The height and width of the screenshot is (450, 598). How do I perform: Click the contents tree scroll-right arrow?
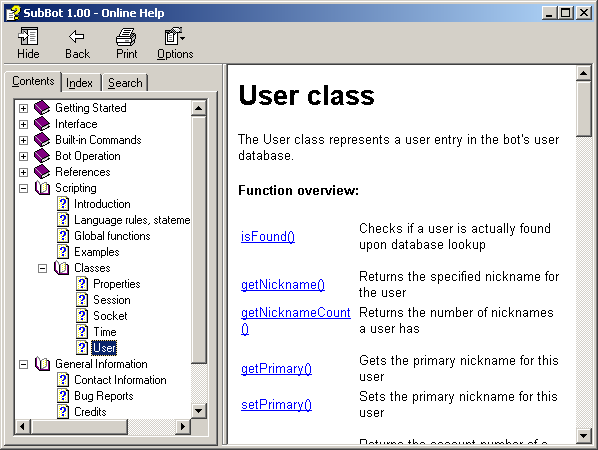click(x=183, y=426)
